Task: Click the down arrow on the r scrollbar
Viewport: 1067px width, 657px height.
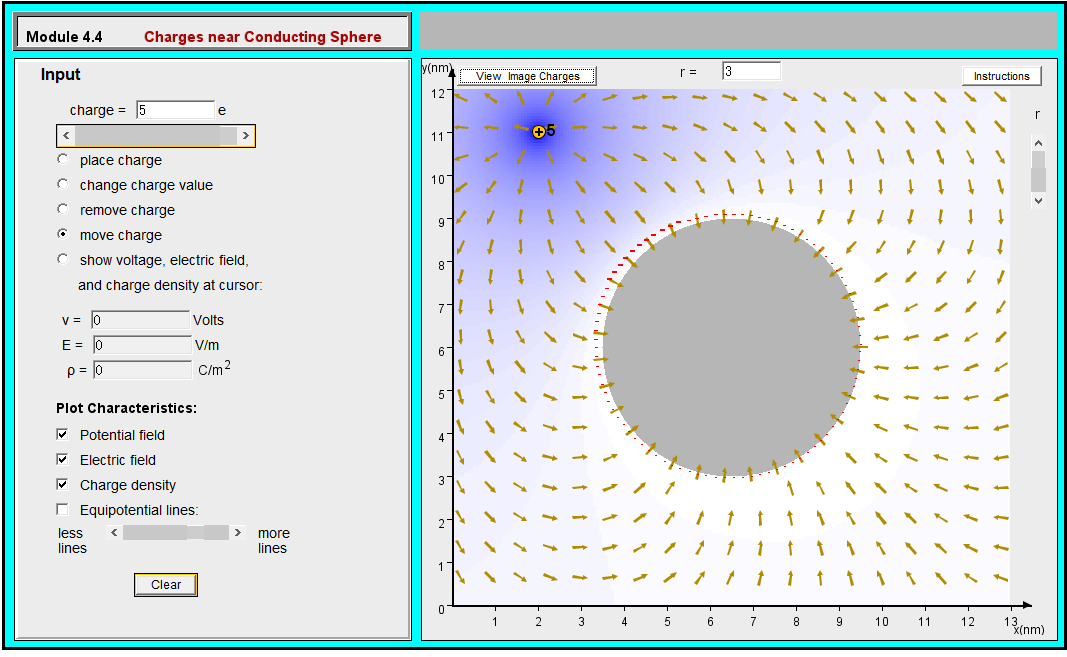Action: (1037, 200)
